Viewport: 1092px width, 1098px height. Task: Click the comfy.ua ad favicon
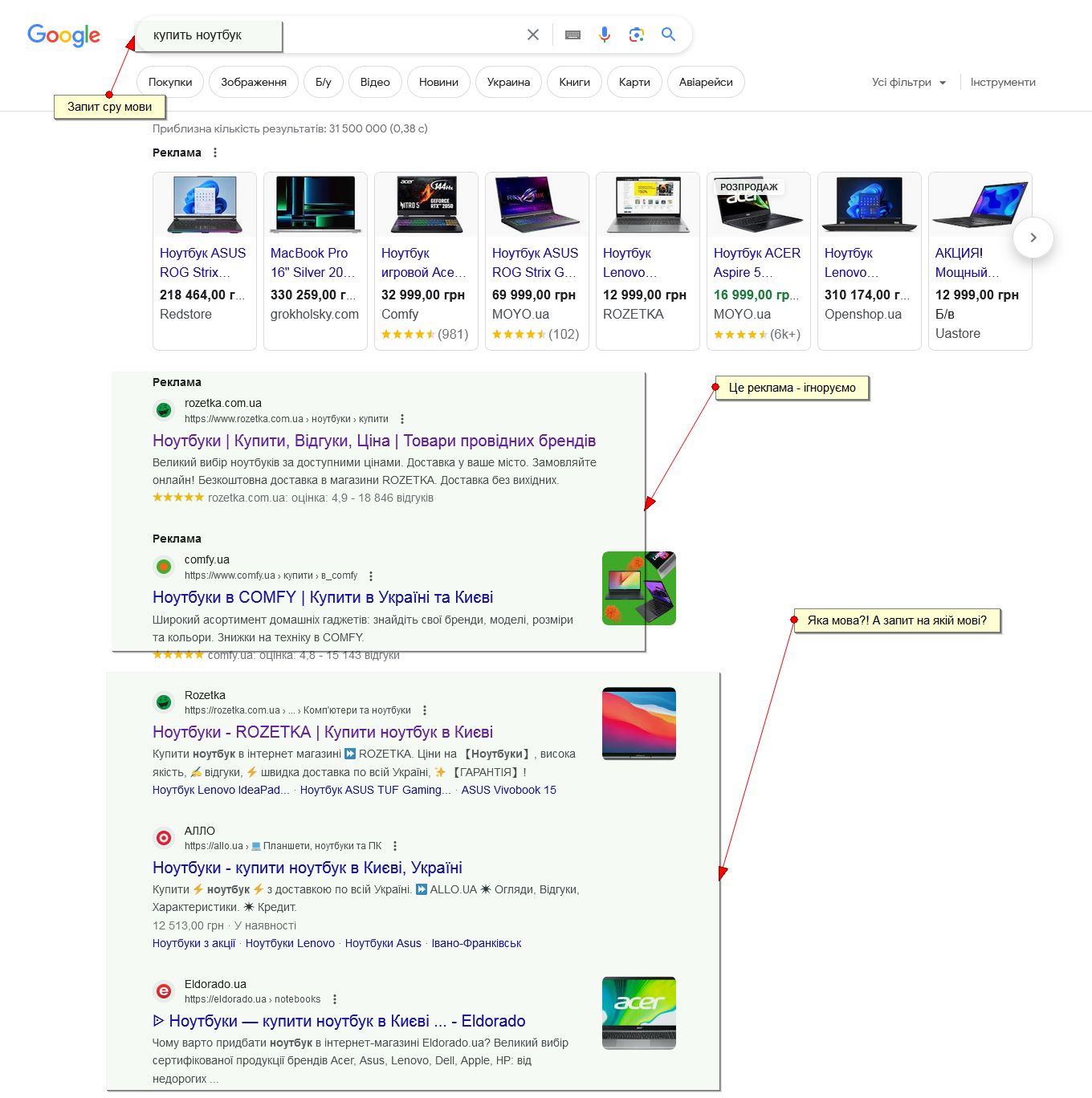coord(164,567)
